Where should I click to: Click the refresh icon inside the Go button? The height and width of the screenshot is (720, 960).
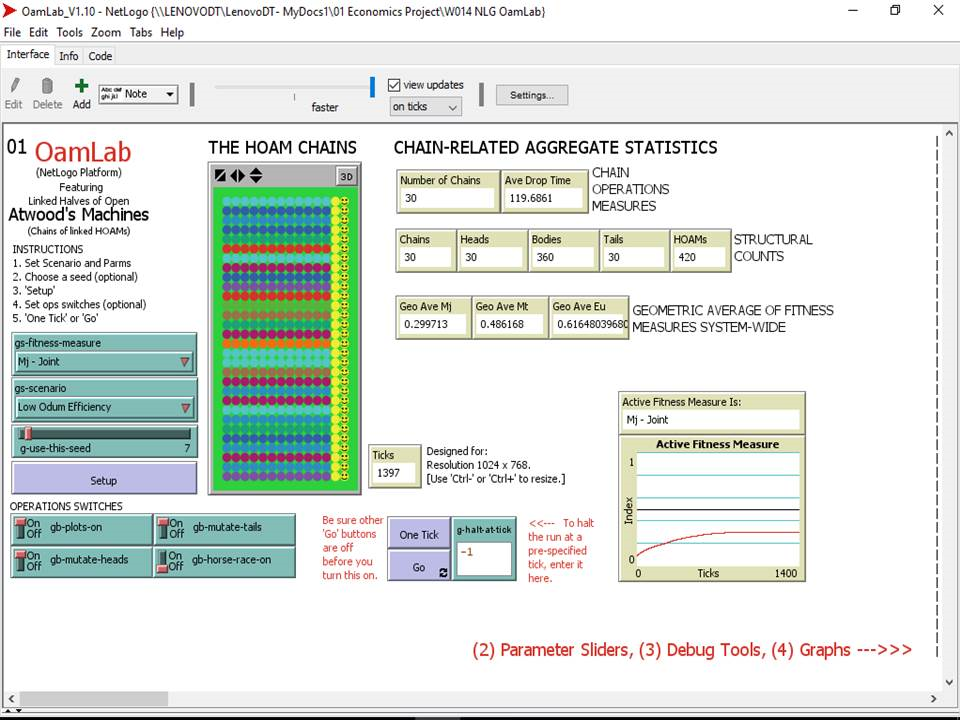pyautogui.click(x=443, y=571)
